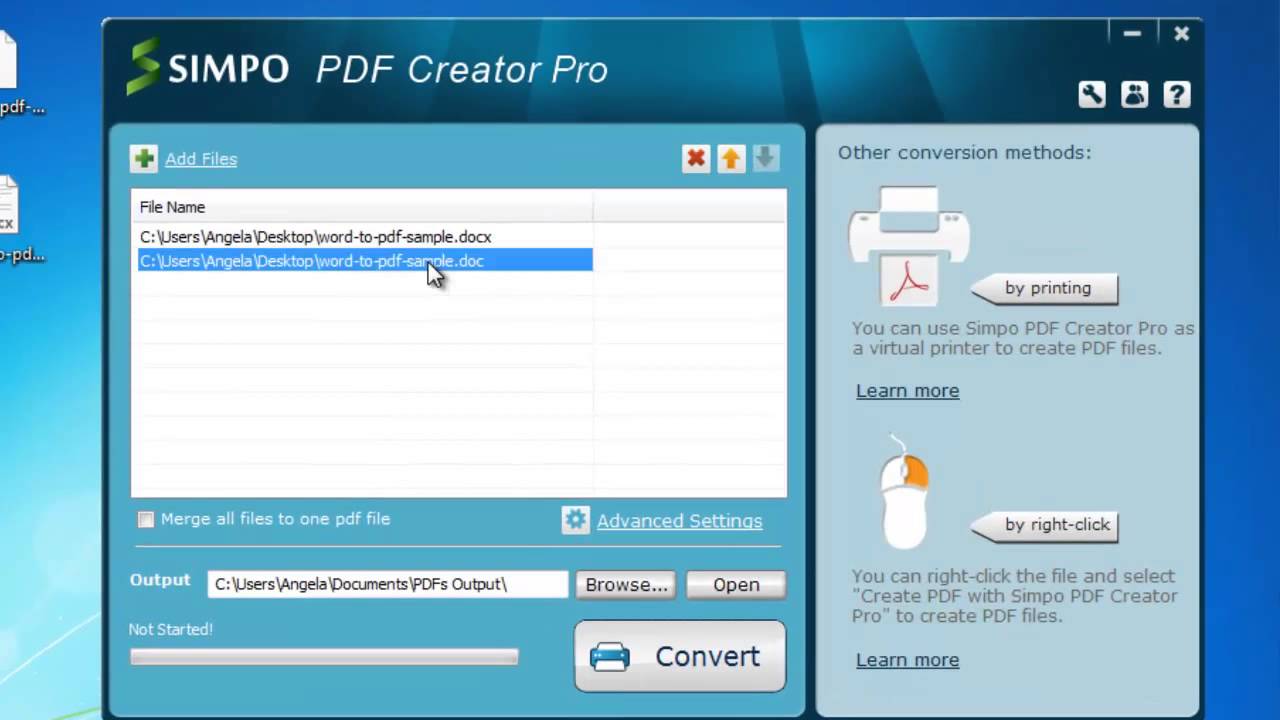Viewport: 1280px width, 720px height.
Task: Open Learn more under by printing
Action: click(x=907, y=391)
